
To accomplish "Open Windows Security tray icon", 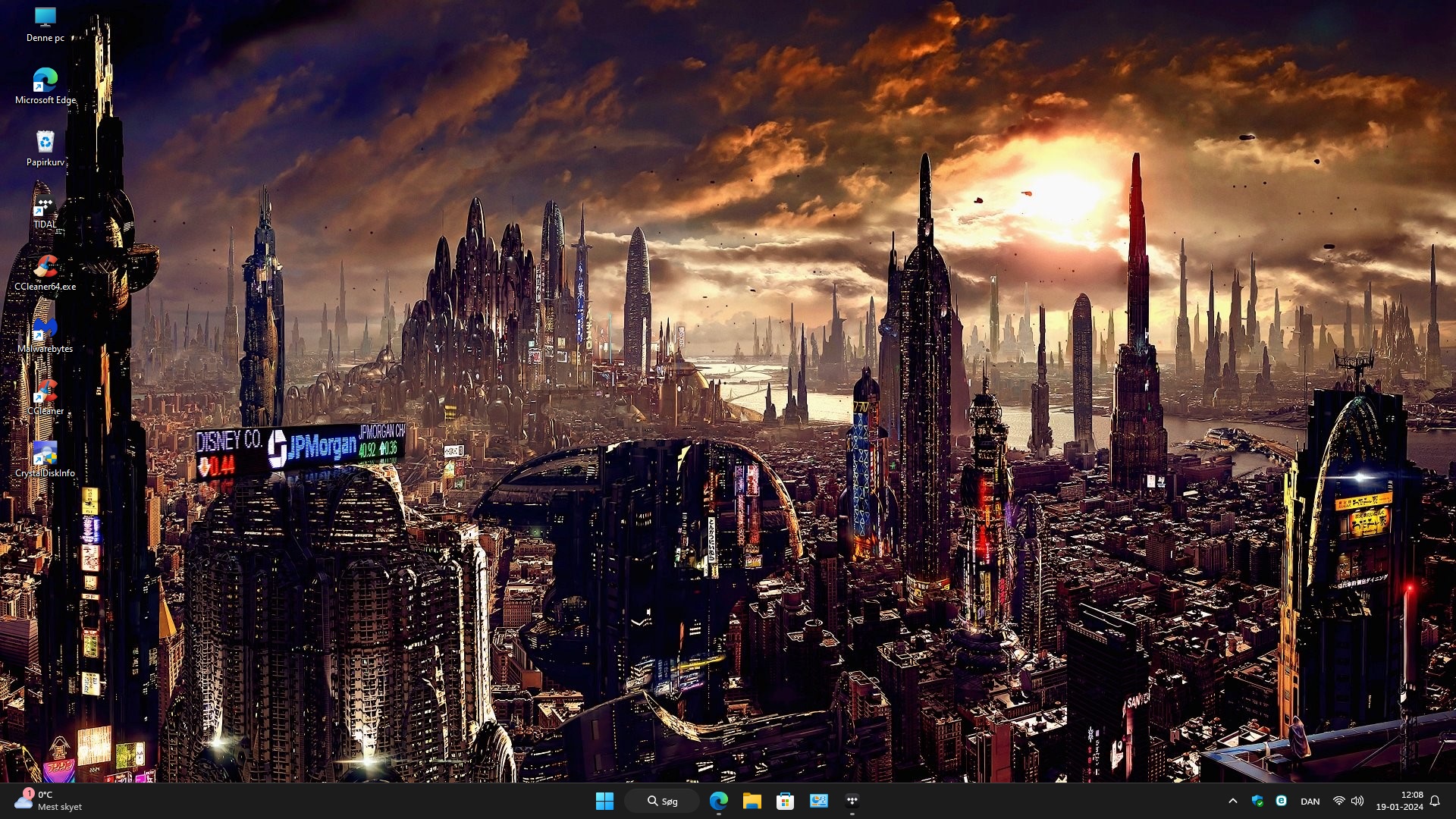I will pyautogui.click(x=1257, y=801).
